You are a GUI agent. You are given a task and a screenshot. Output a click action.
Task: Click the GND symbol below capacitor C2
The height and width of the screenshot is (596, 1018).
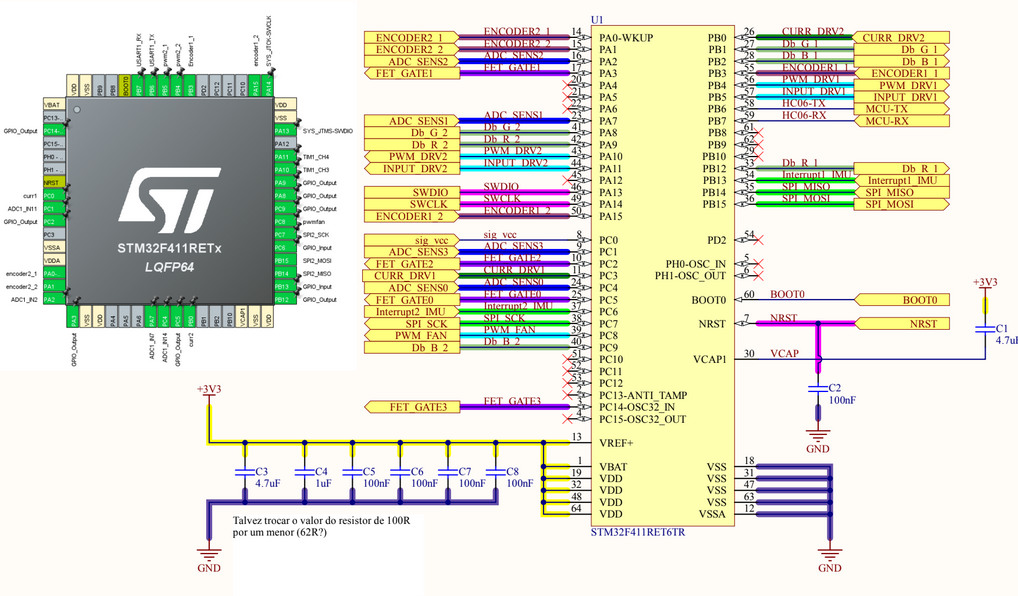point(819,438)
